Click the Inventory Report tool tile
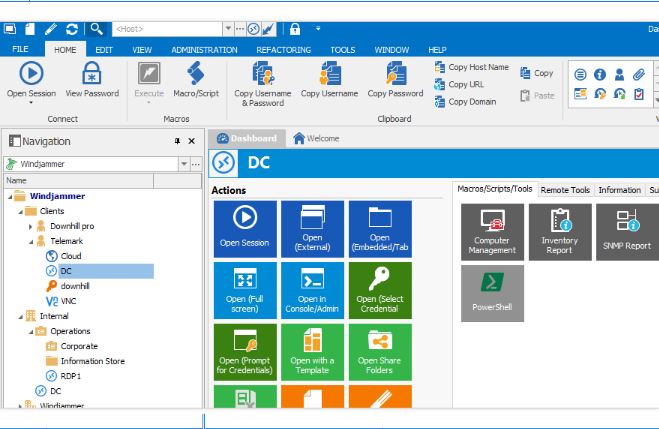Screen dimensions: 659x429 pos(560,232)
